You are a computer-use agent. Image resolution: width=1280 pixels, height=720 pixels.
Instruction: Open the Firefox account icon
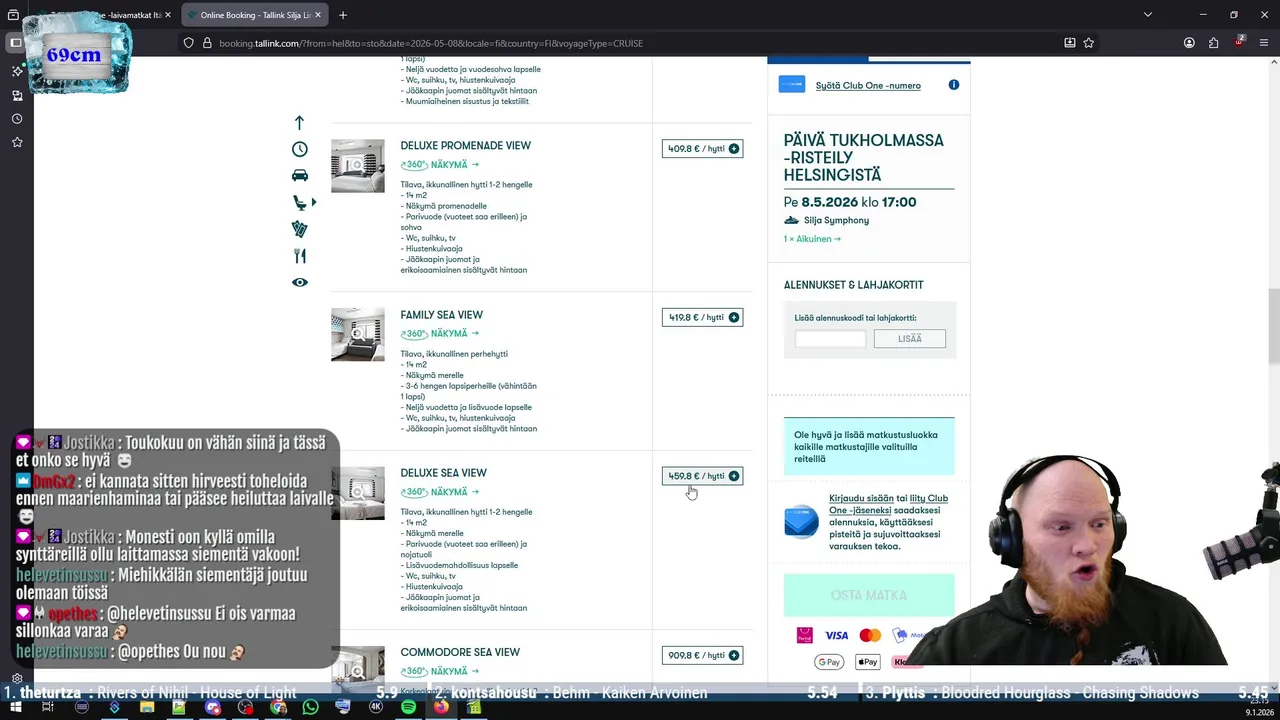coord(1189,43)
